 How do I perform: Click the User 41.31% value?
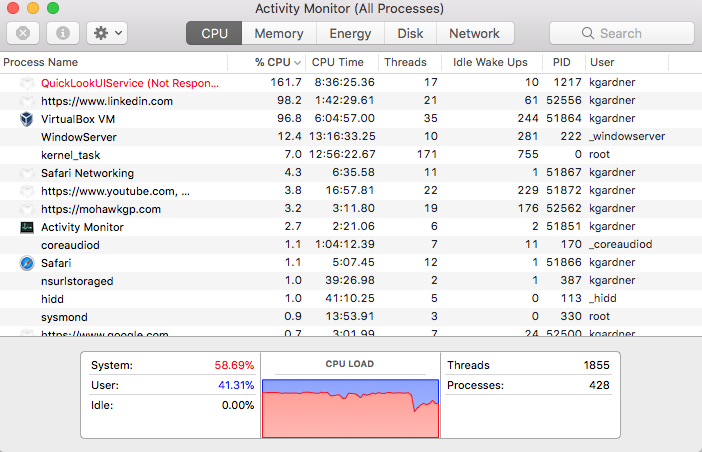point(236,385)
